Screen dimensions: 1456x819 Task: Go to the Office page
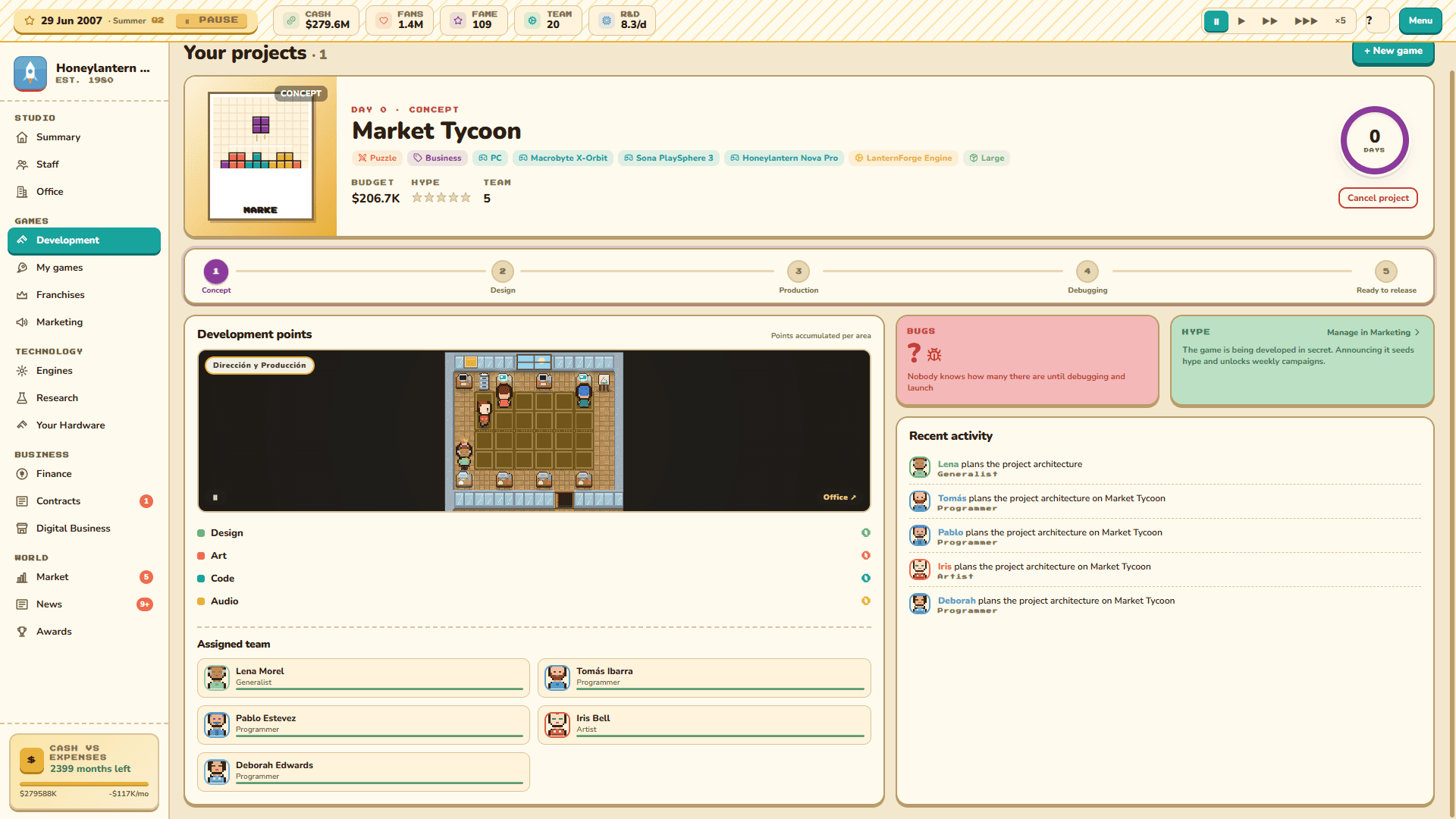click(83, 192)
